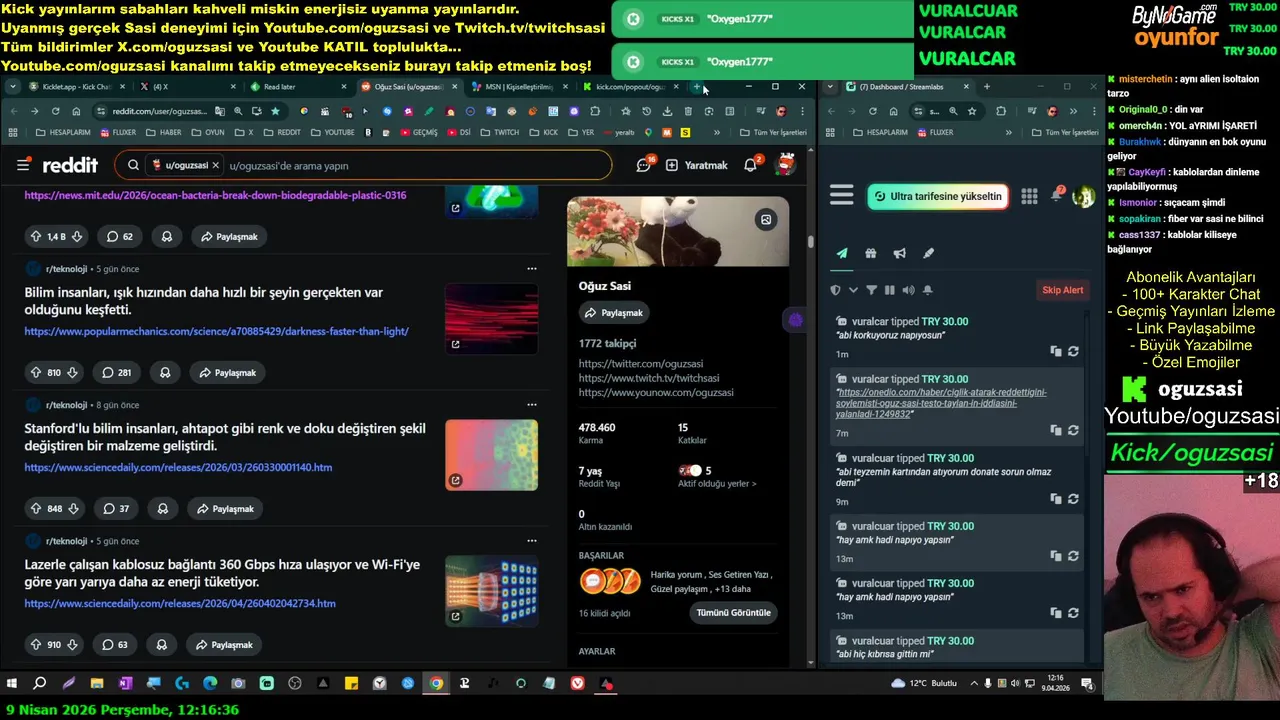This screenshot has height=720, width=1280.
Task: Open the Reddit hamburger menu
Action: tap(23, 165)
